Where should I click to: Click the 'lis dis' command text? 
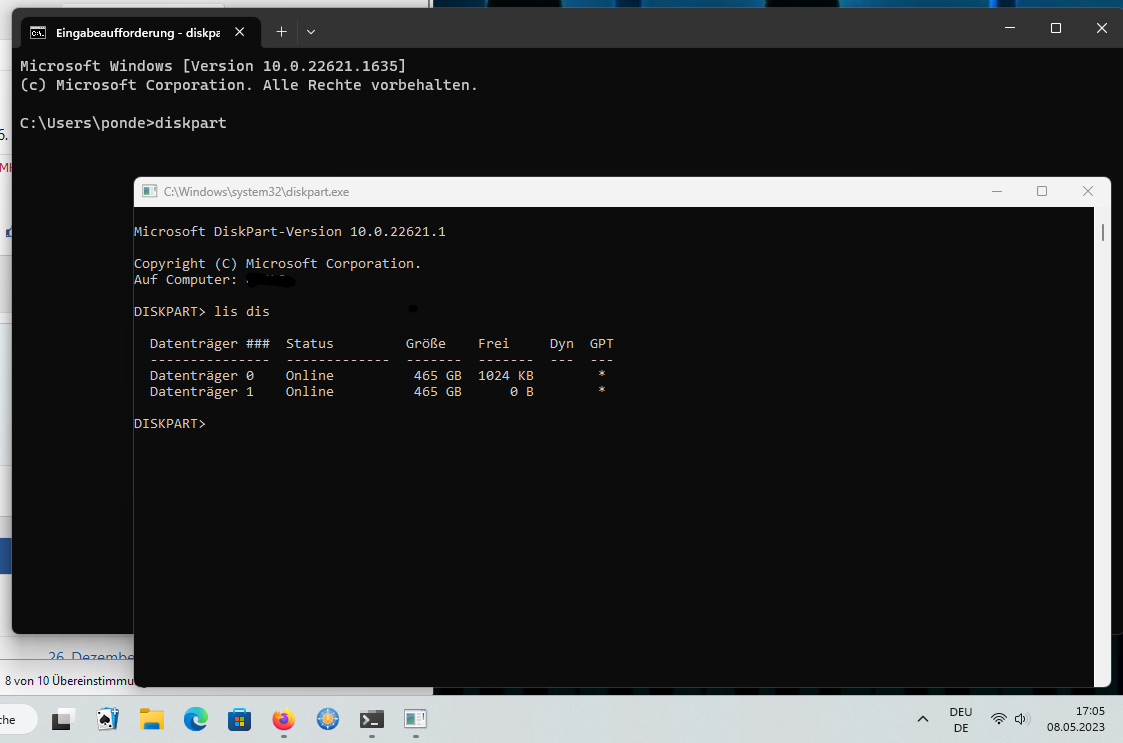tap(242, 312)
